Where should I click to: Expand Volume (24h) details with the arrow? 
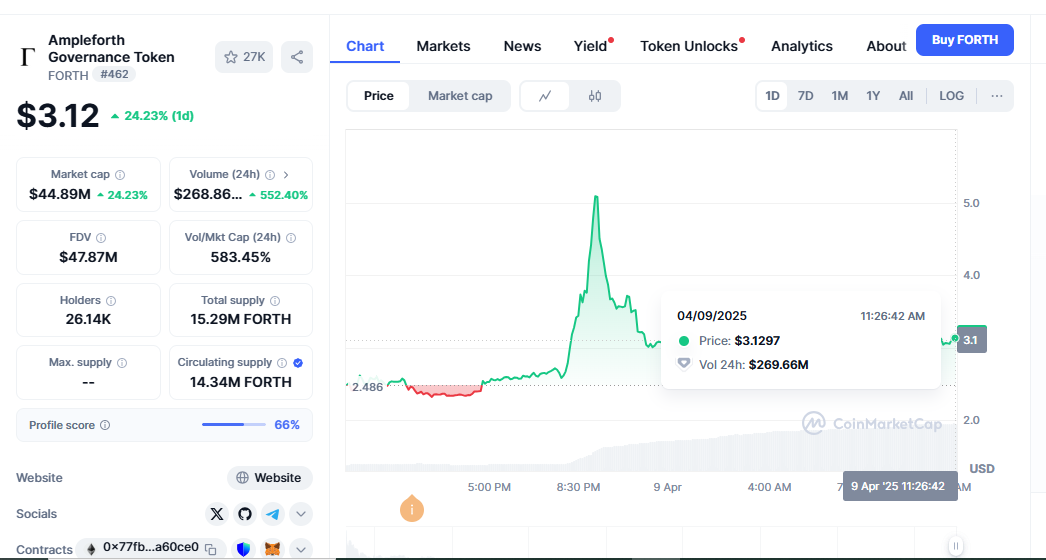pos(286,175)
